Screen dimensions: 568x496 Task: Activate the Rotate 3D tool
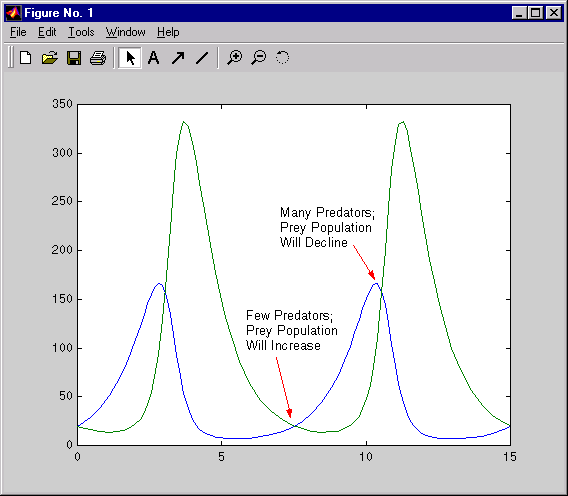click(x=283, y=58)
